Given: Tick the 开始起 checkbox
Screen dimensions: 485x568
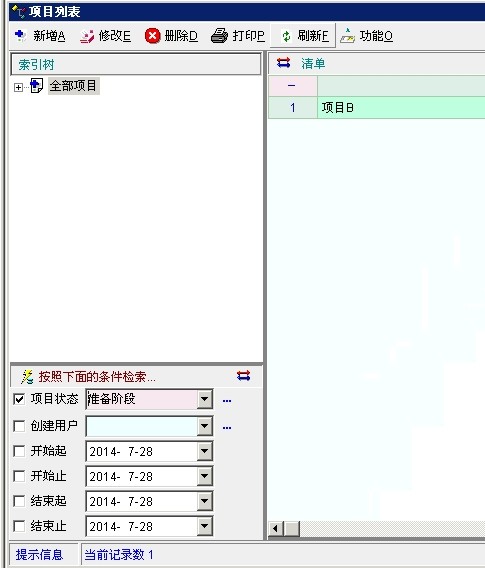Looking at the screenshot, I should 19,451.
